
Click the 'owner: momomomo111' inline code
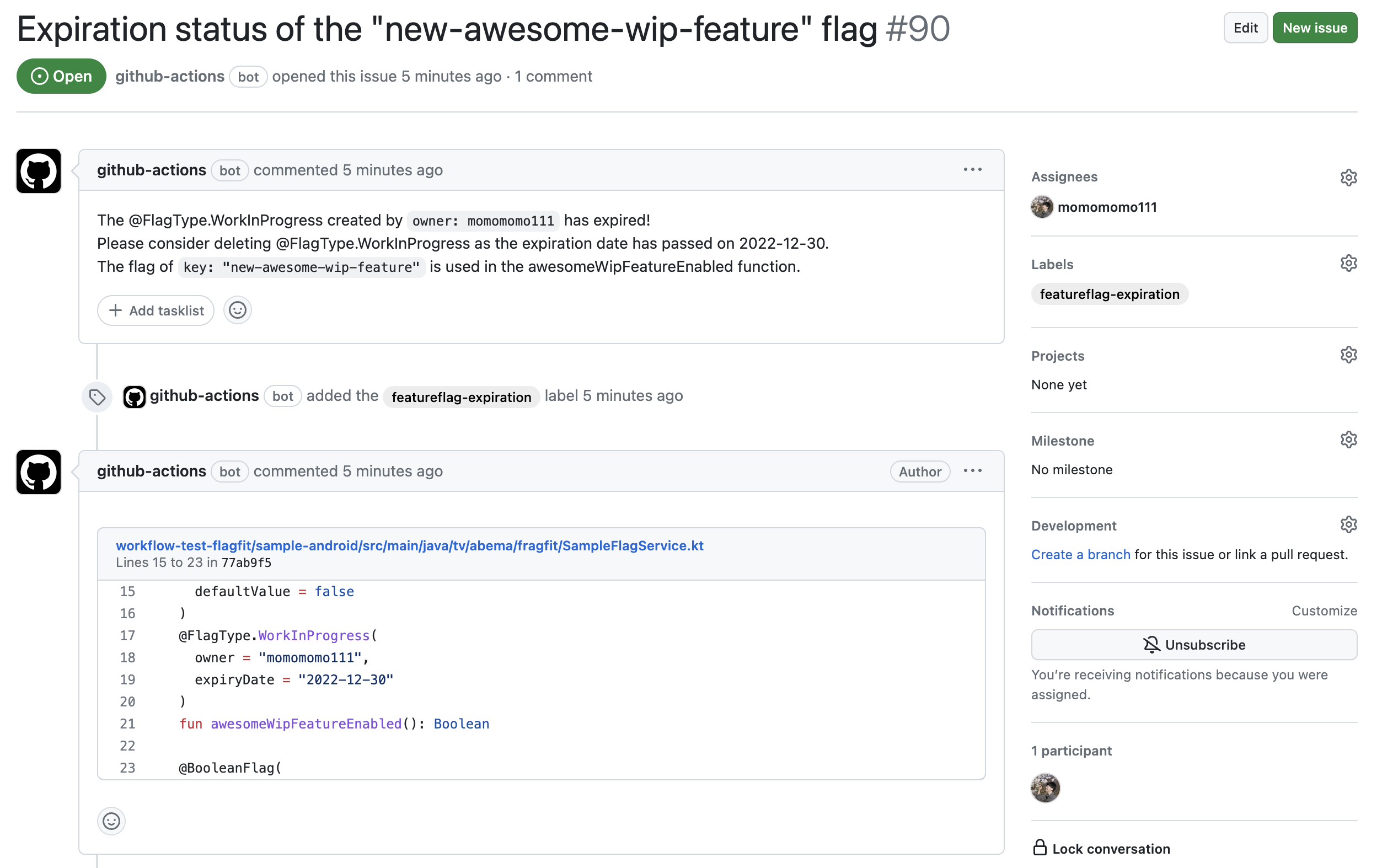[x=483, y=221]
